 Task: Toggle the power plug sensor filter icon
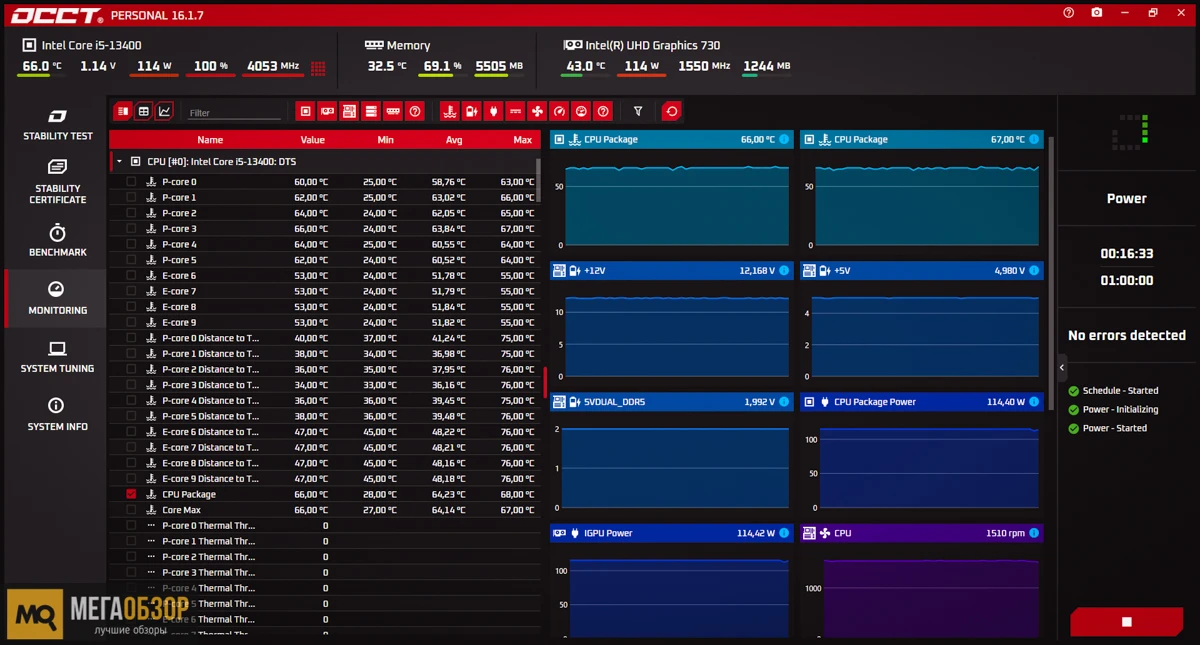(x=494, y=111)
